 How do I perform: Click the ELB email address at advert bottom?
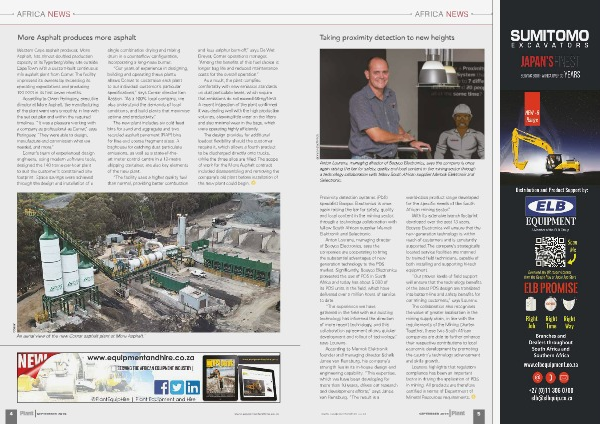(x=551, y=398)
